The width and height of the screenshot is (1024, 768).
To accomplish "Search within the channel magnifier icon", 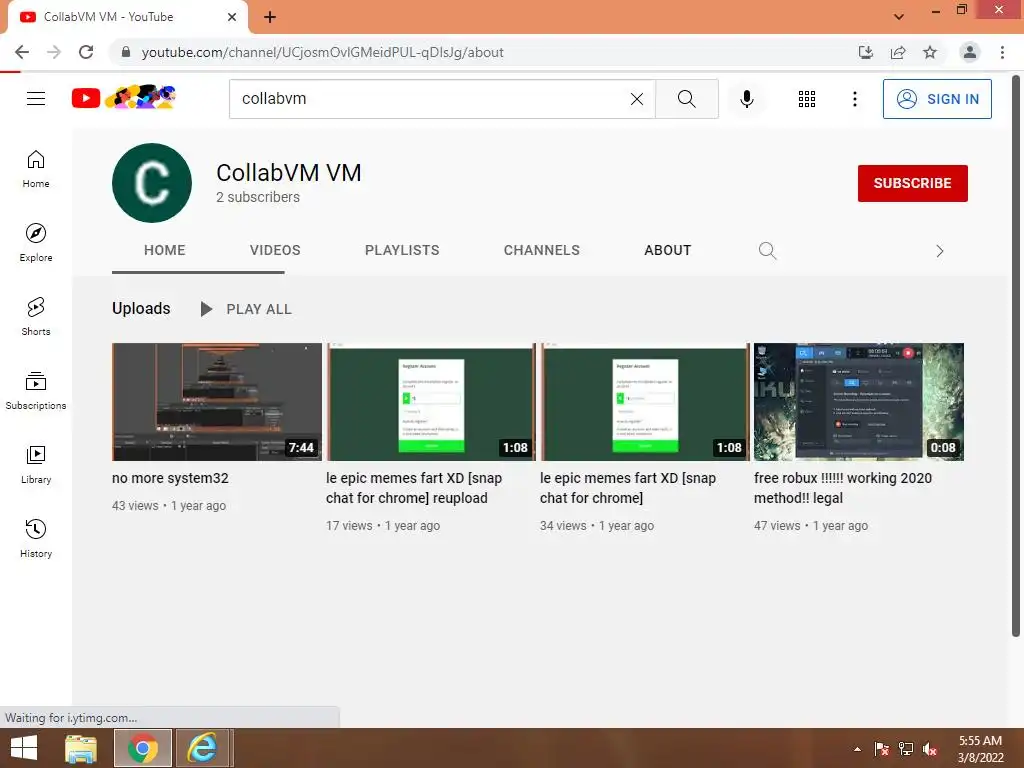I will (767, 251).
